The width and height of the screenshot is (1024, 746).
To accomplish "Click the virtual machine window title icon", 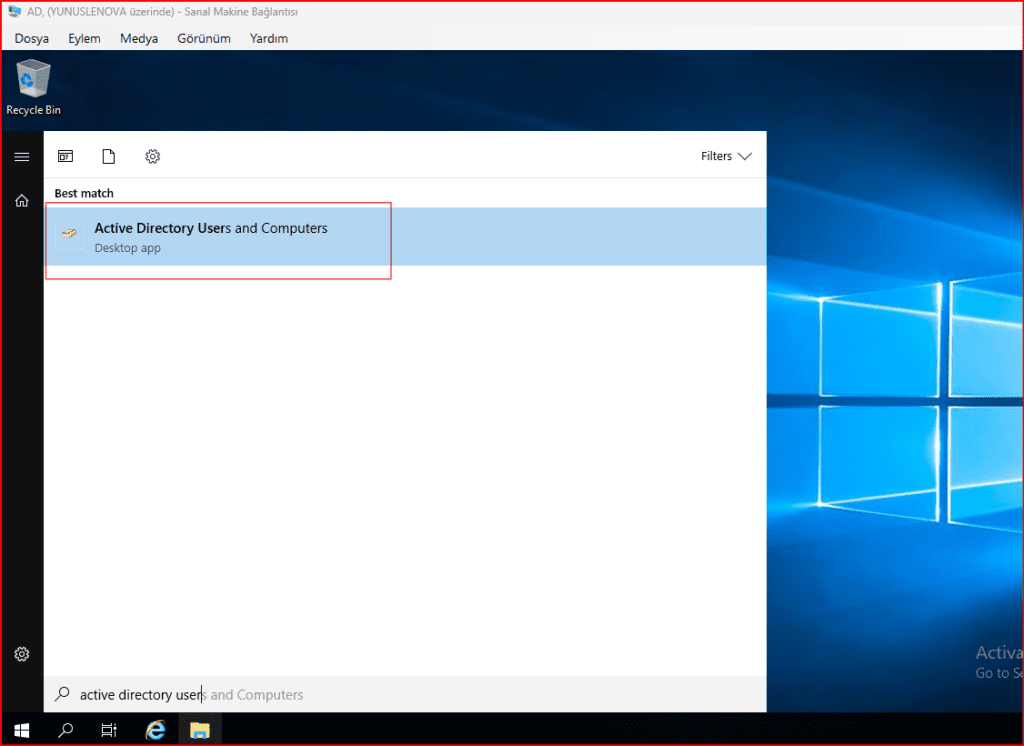I will tap(14, 12).
